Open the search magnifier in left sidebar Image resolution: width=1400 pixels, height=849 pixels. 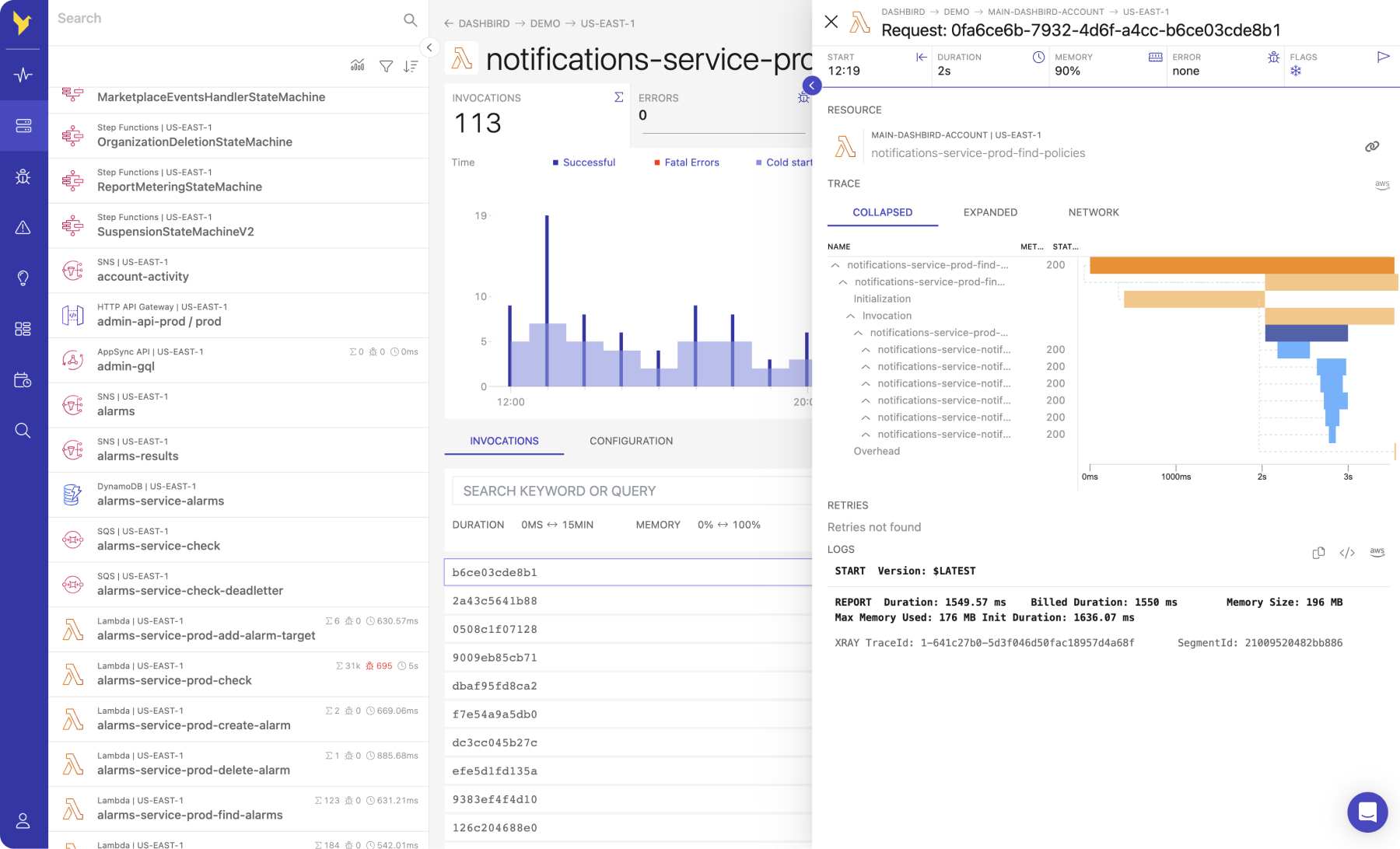click(x=23, y=431)
